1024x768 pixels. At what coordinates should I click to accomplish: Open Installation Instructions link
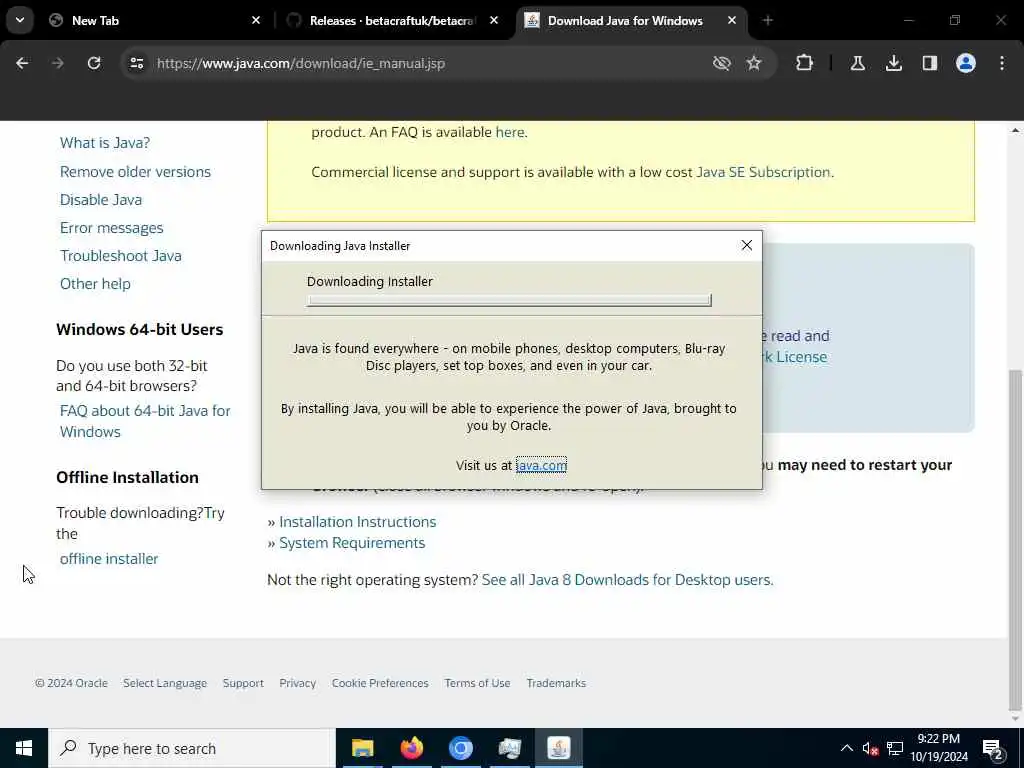pyautogui.click(x=357, y=522)
